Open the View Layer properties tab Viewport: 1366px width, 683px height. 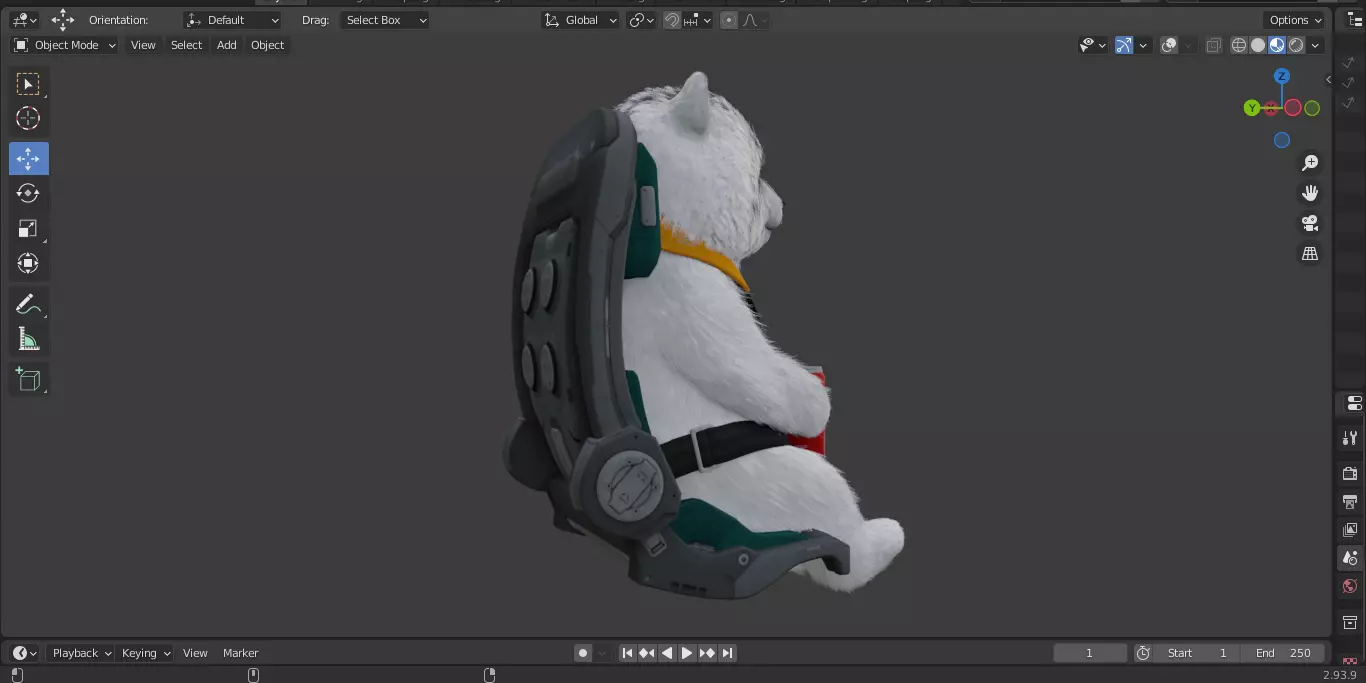[1350, 530]
